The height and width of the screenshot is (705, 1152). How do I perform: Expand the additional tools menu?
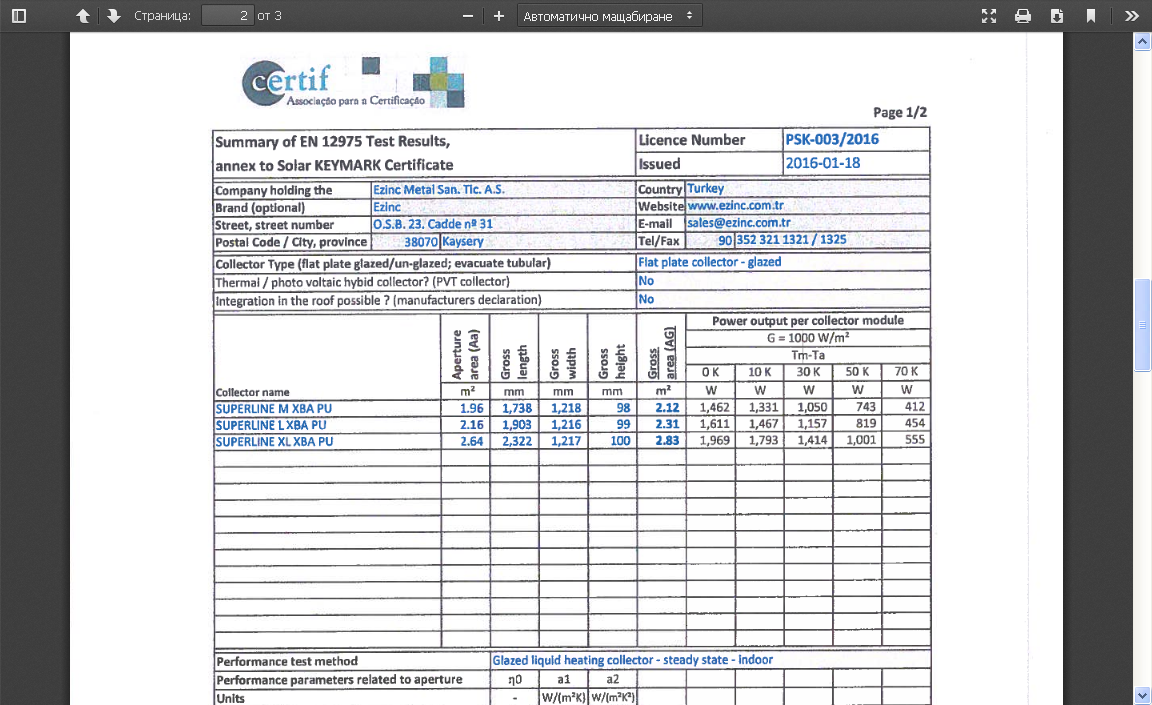pos(1132,16)
